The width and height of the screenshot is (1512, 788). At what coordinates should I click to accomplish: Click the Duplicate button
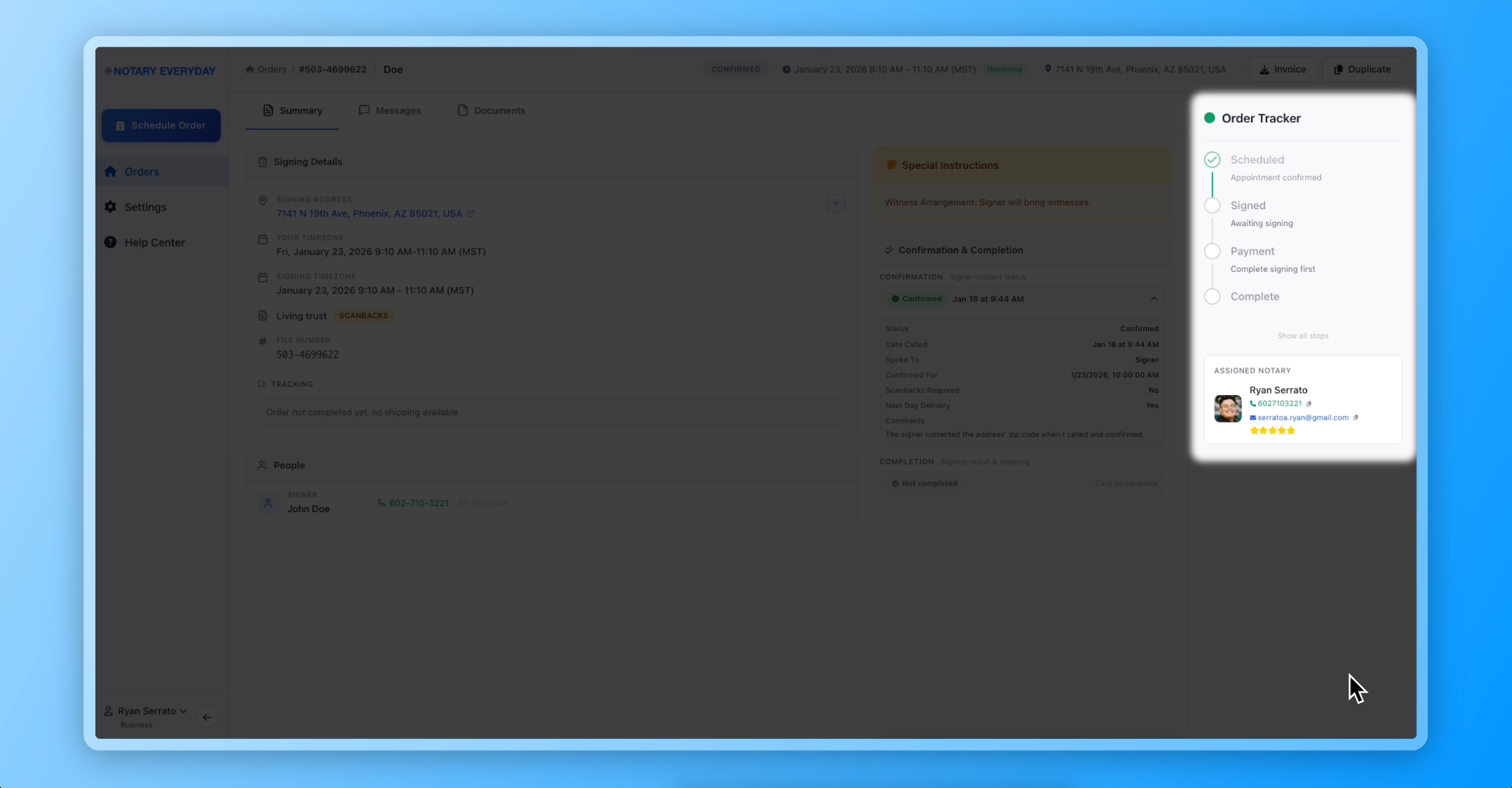(1362, 69)
